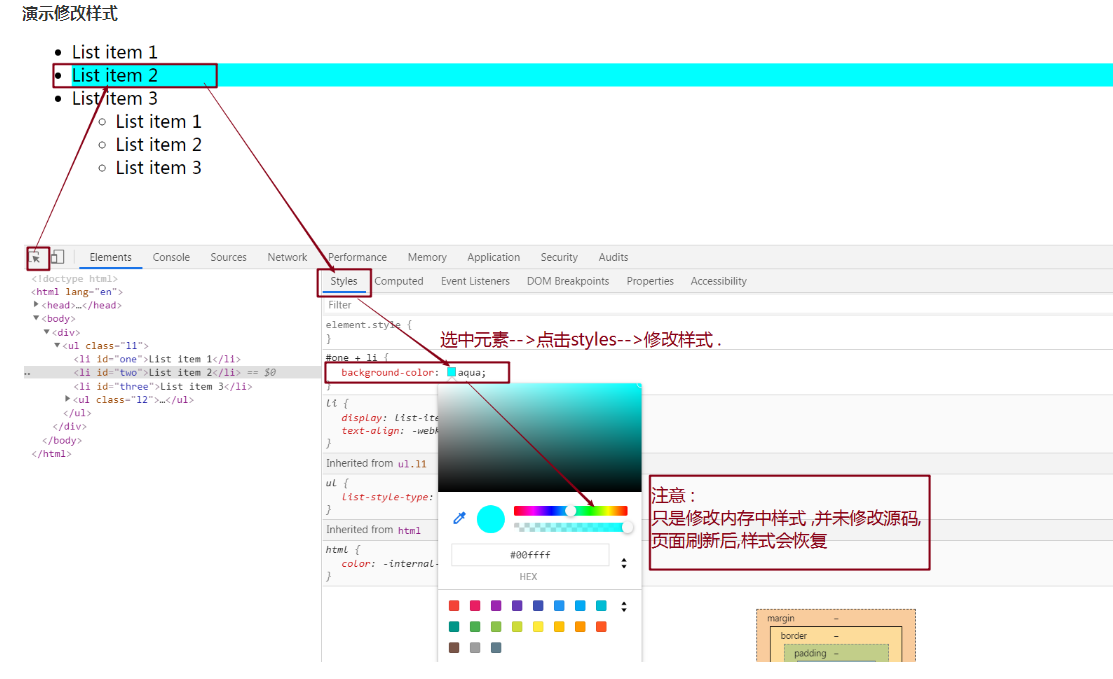Choose the purple palette swatch
This screenshot has height=679, width=1113.
click(x=496, y=605)
